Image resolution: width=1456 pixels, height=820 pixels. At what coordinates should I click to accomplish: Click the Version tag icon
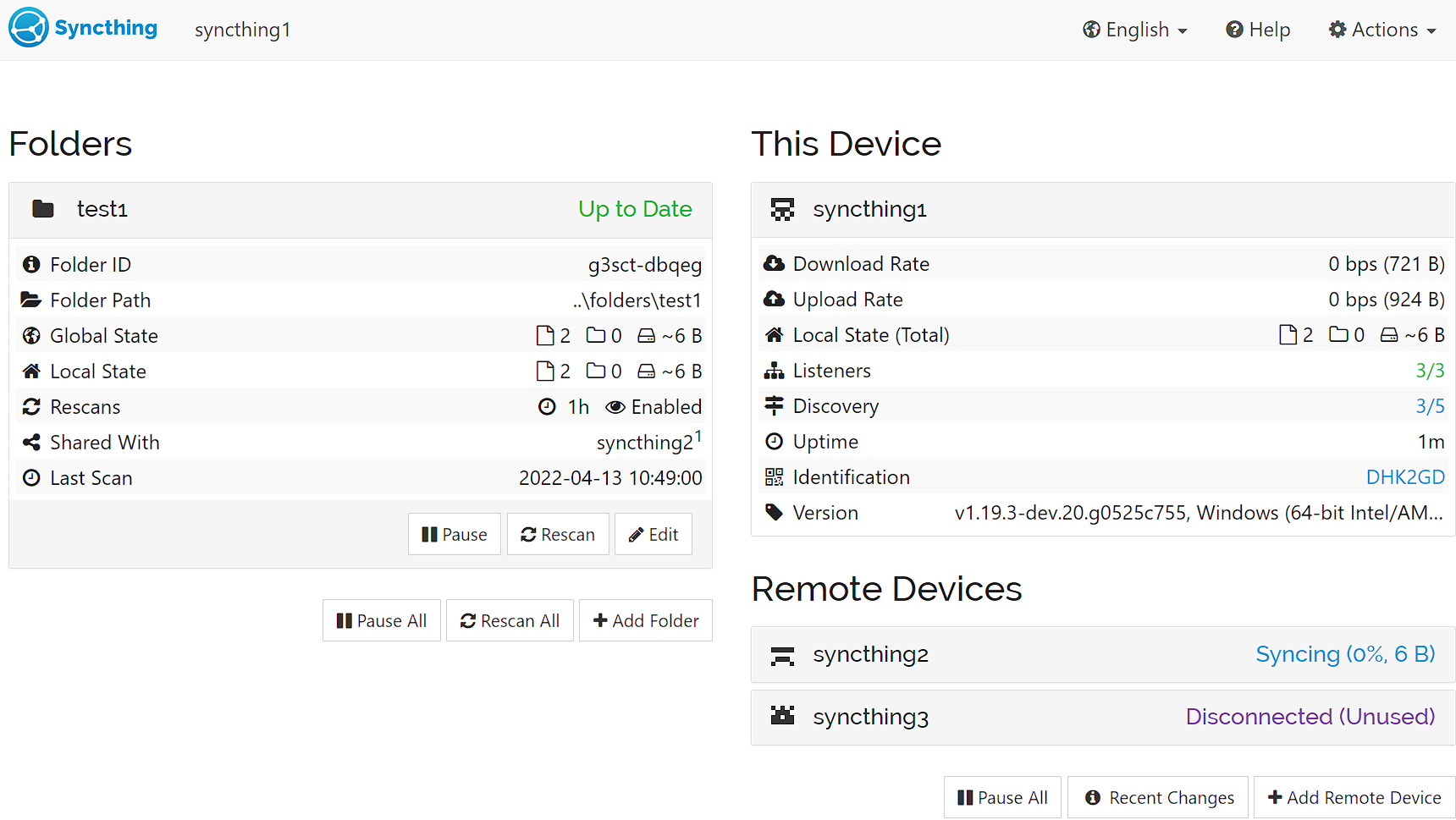coord(775,512)
